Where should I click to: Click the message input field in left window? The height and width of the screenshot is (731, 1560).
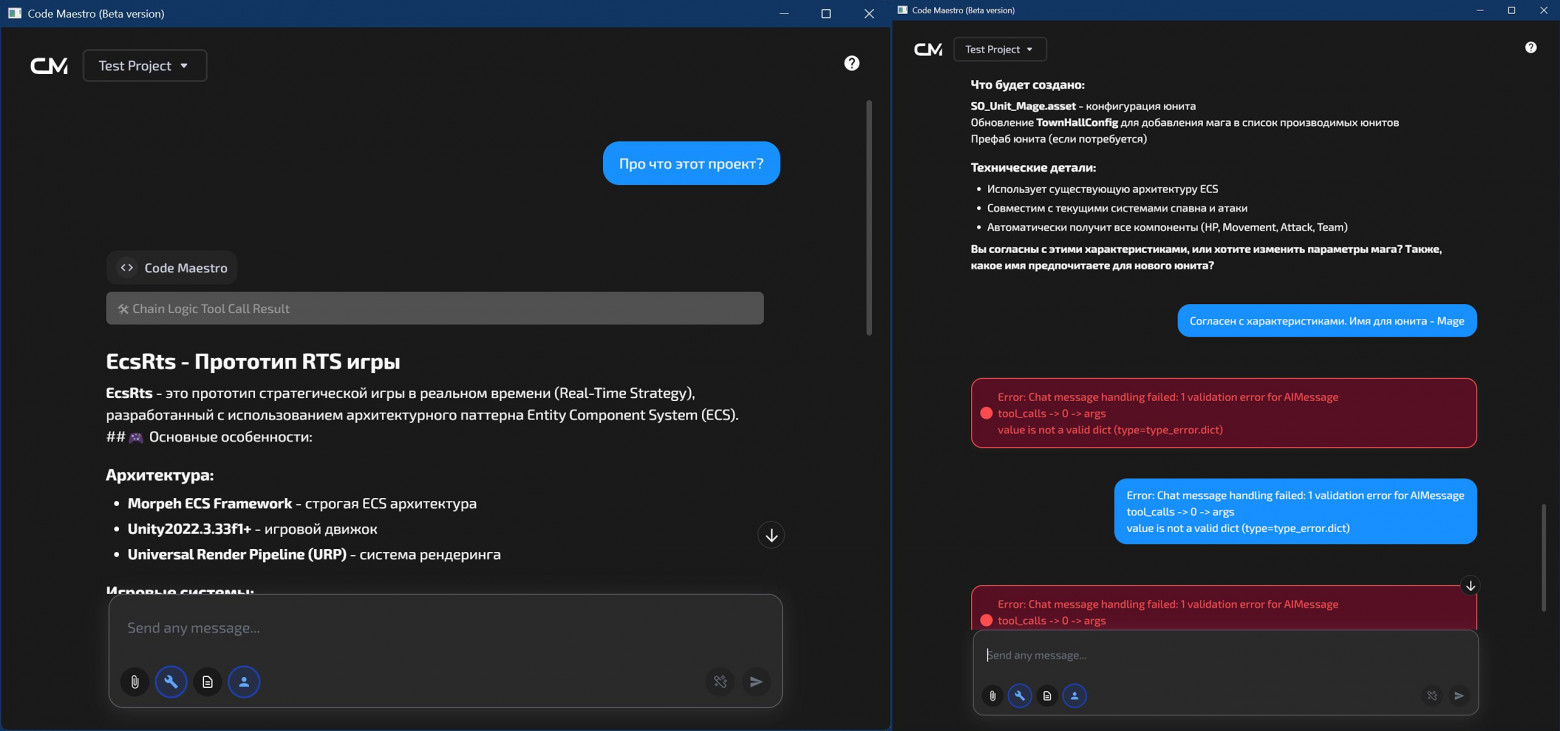click(444, 628)
